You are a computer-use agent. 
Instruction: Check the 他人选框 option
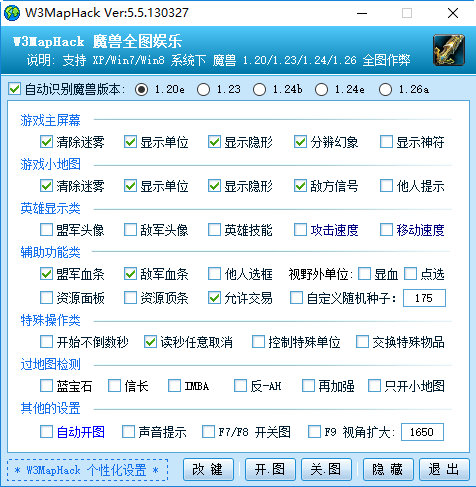[214, 274]
